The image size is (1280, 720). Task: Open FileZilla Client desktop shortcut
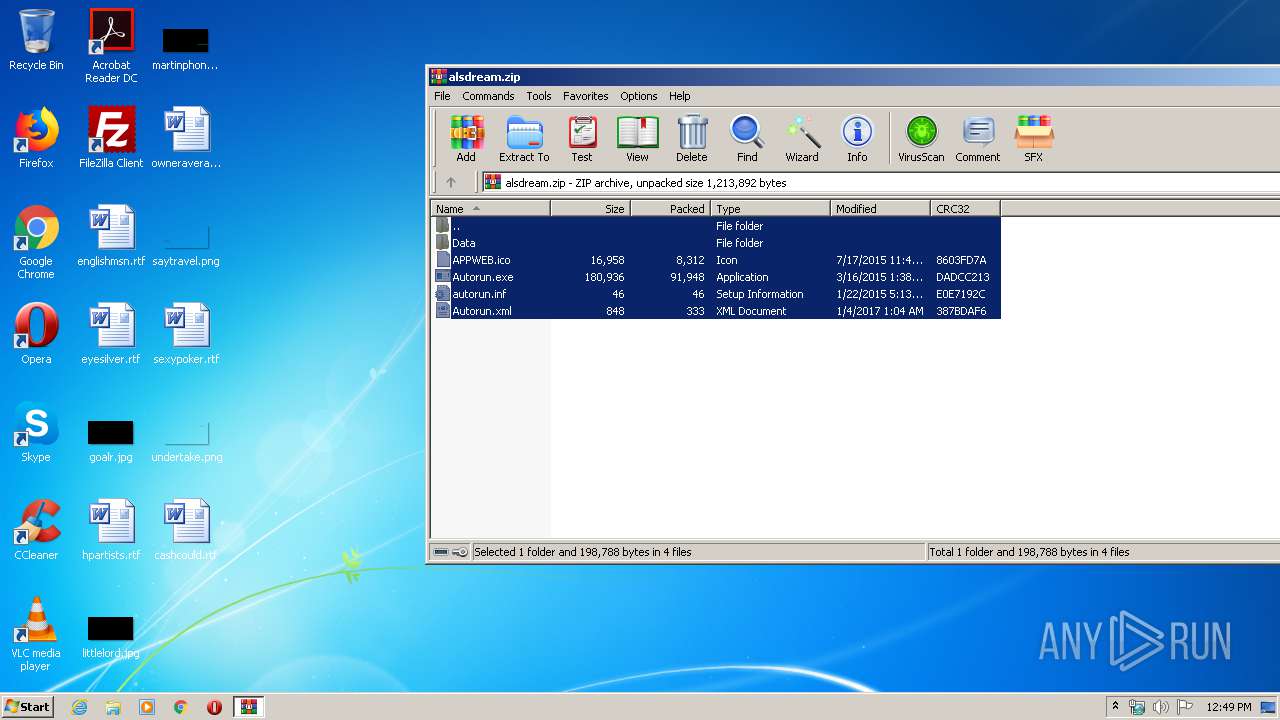point(111,138)
